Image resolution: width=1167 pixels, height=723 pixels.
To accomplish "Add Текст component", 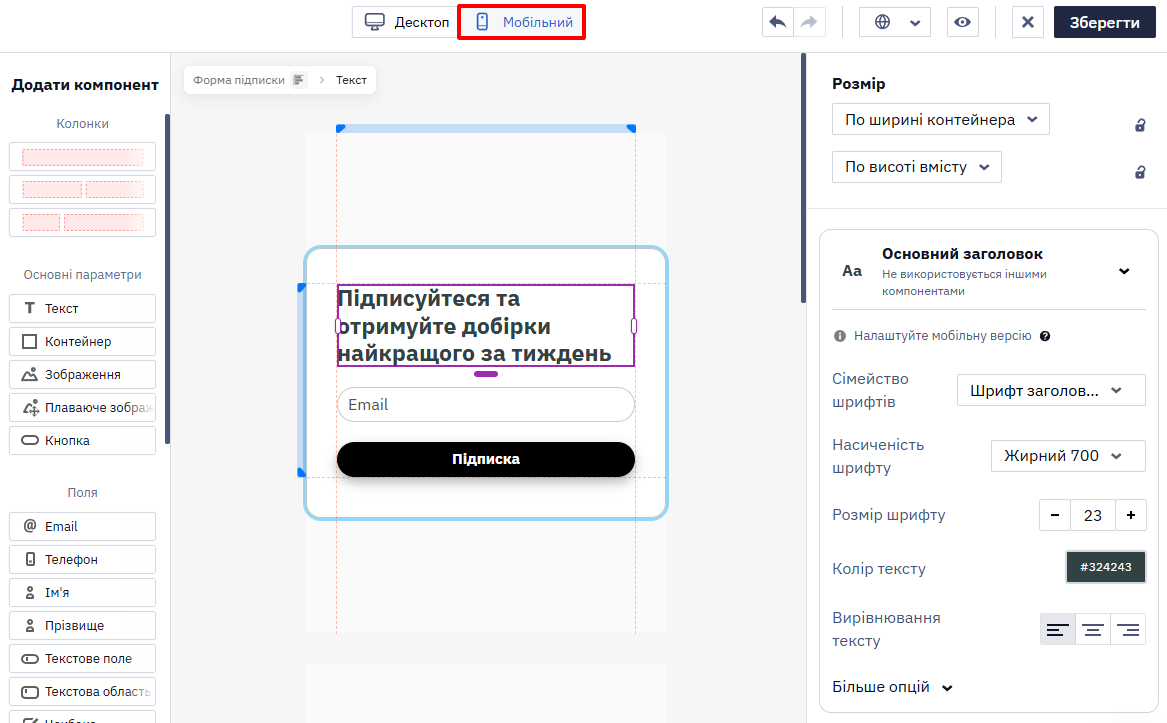I will (83, 308).
